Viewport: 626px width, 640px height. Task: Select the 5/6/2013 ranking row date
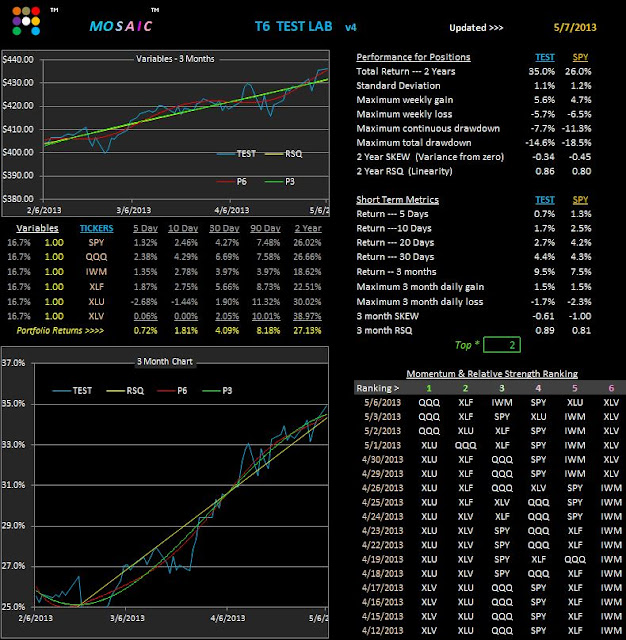tap(382, 402)
